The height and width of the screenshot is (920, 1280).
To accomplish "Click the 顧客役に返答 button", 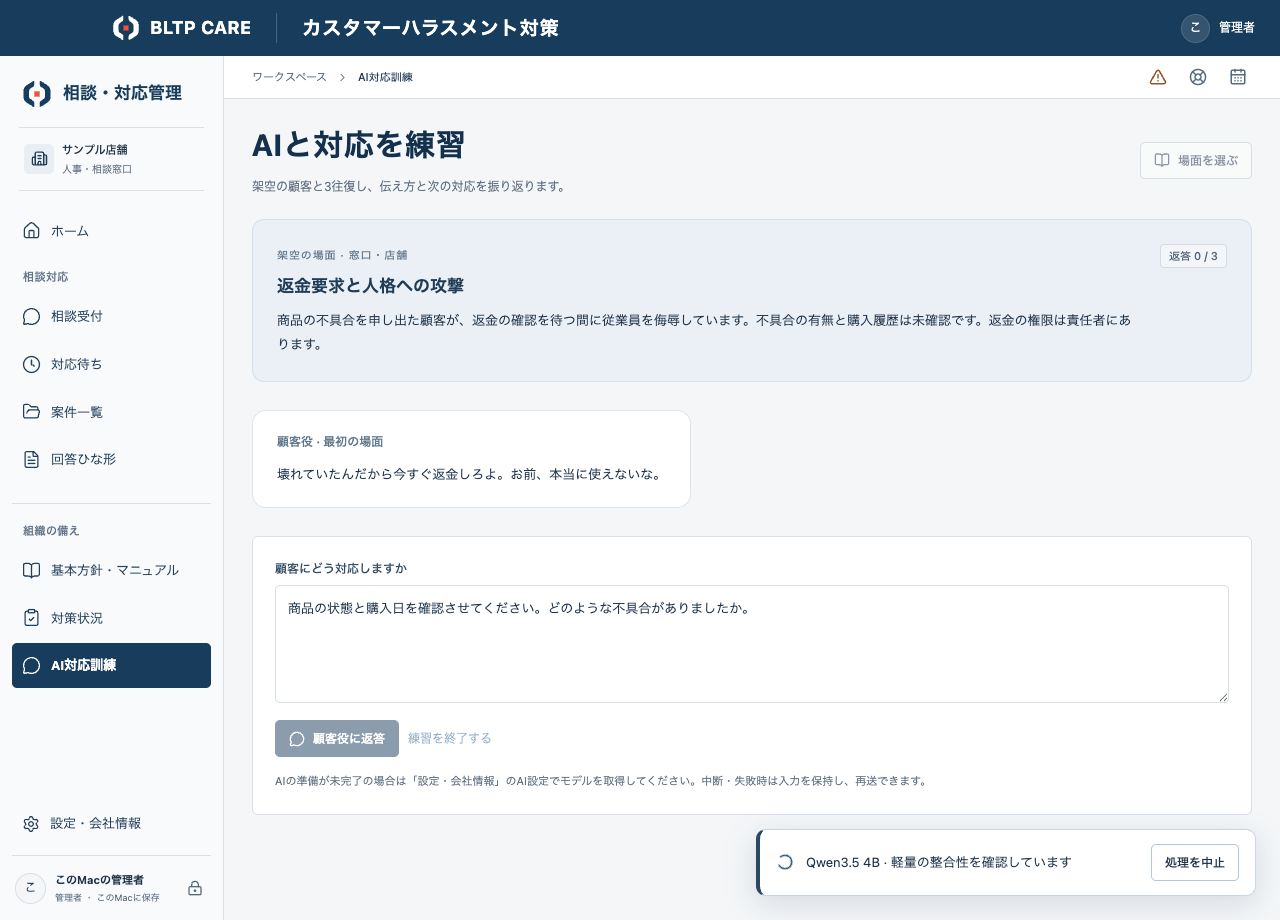I will click(337, 738).
